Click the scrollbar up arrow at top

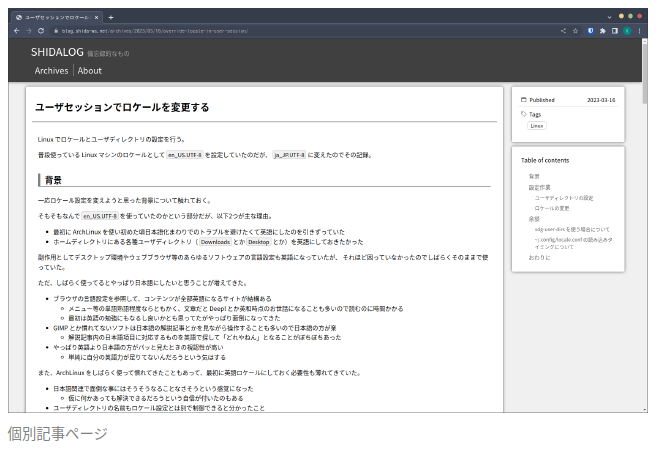(645, 41)
